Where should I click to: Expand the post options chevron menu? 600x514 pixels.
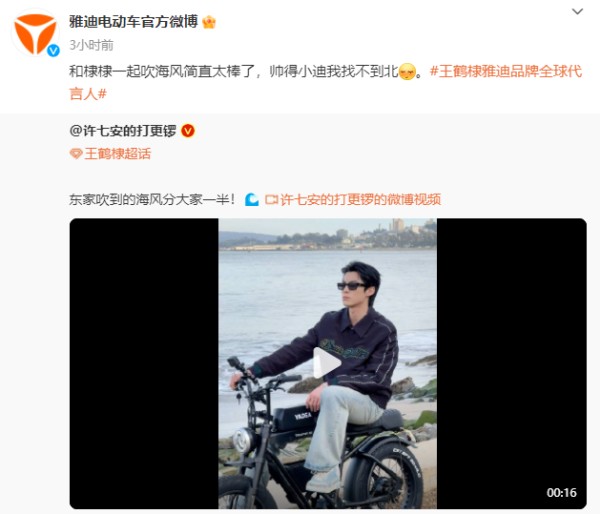[x=577, y=11]
